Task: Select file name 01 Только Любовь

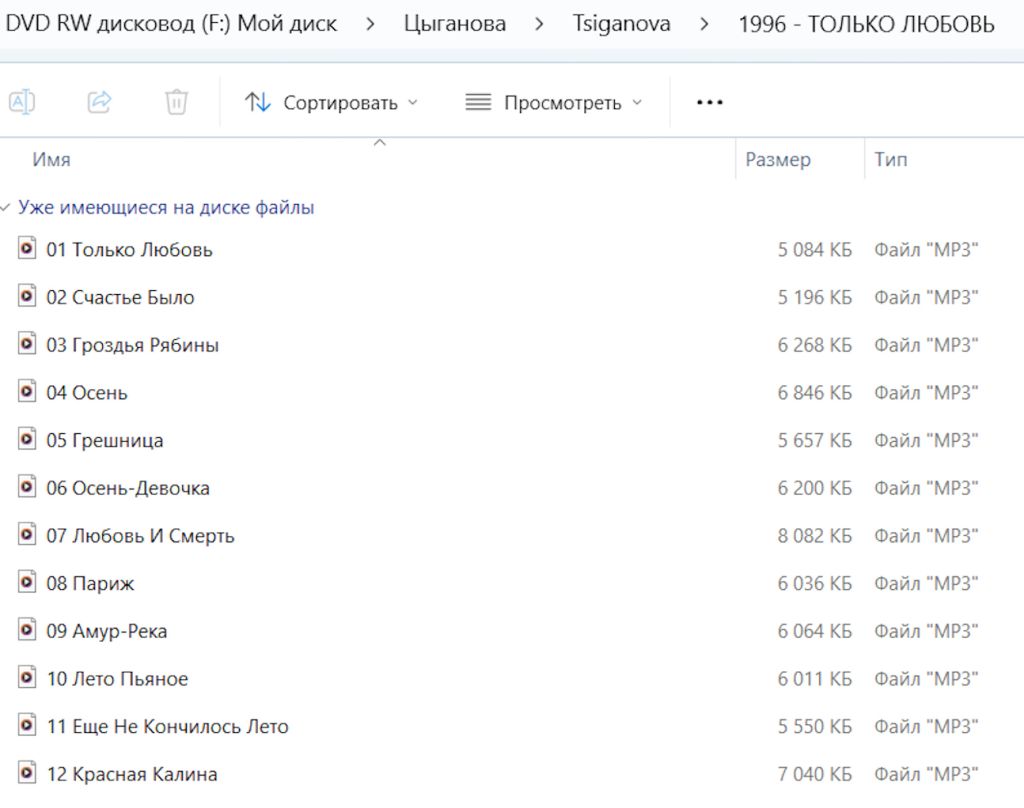Action: tap(129, 250)
